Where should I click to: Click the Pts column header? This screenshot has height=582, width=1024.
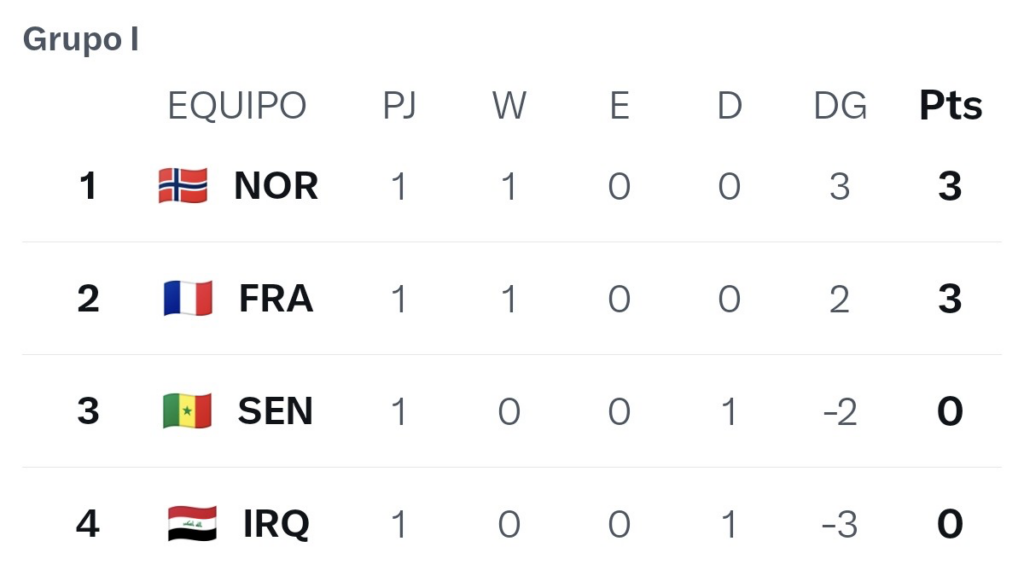950,105
